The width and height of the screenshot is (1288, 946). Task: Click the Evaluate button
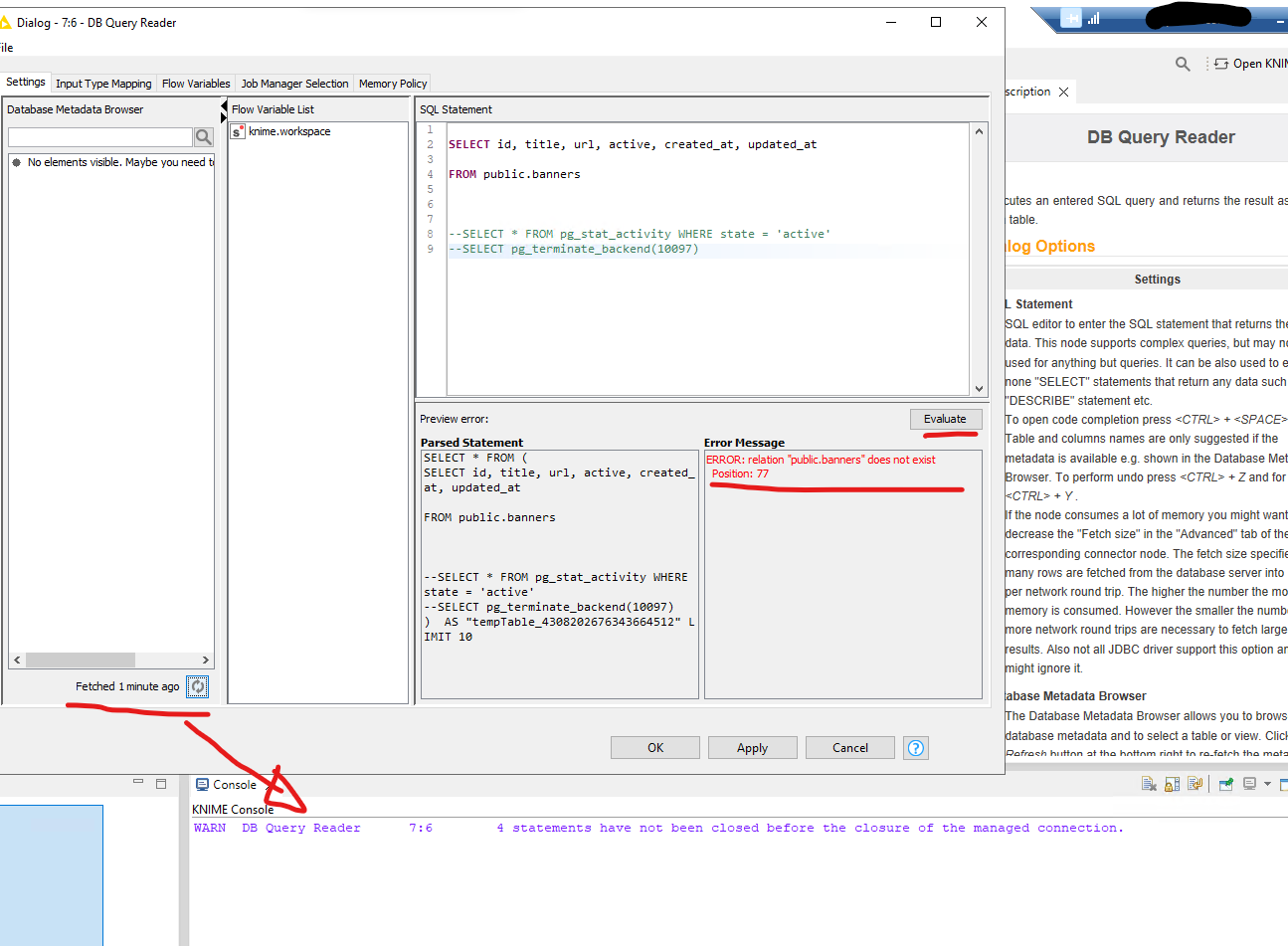tap(945, 419)
